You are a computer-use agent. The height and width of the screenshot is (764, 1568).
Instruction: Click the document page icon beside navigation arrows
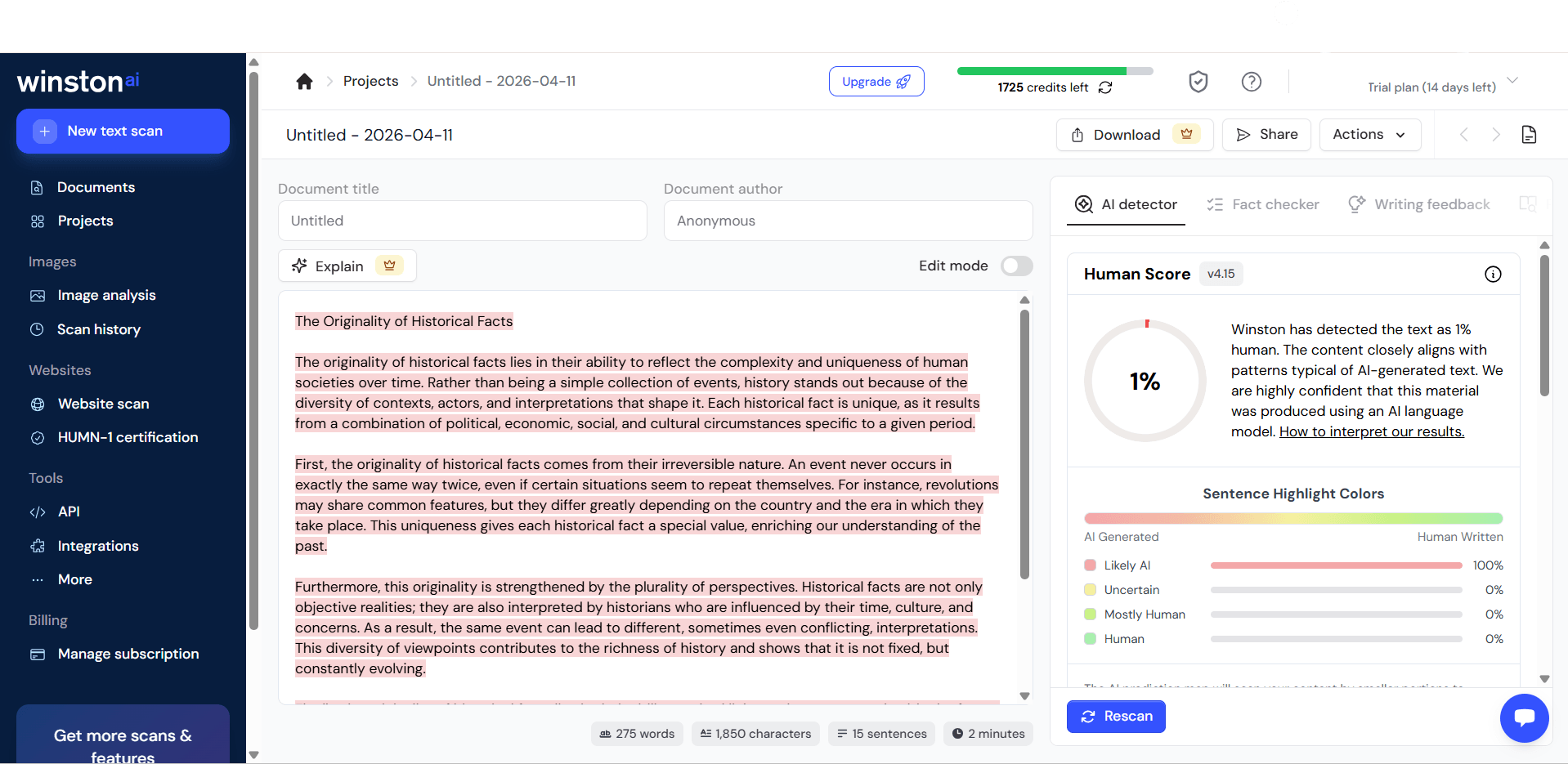1529,135
